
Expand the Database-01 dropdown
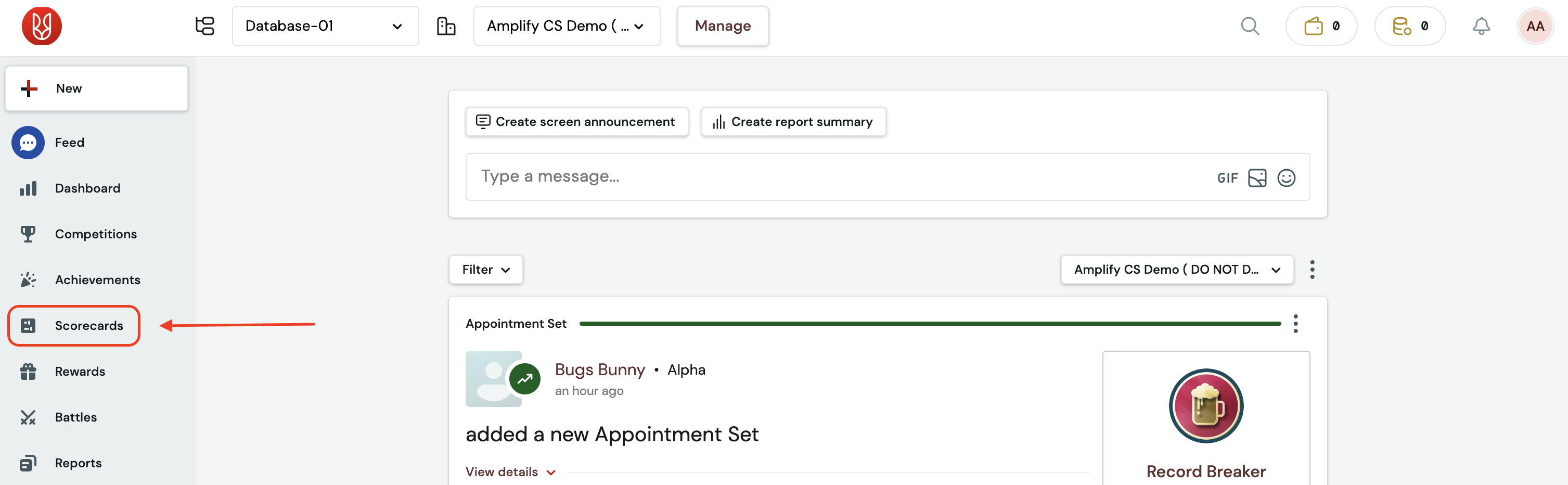[325, 26]
